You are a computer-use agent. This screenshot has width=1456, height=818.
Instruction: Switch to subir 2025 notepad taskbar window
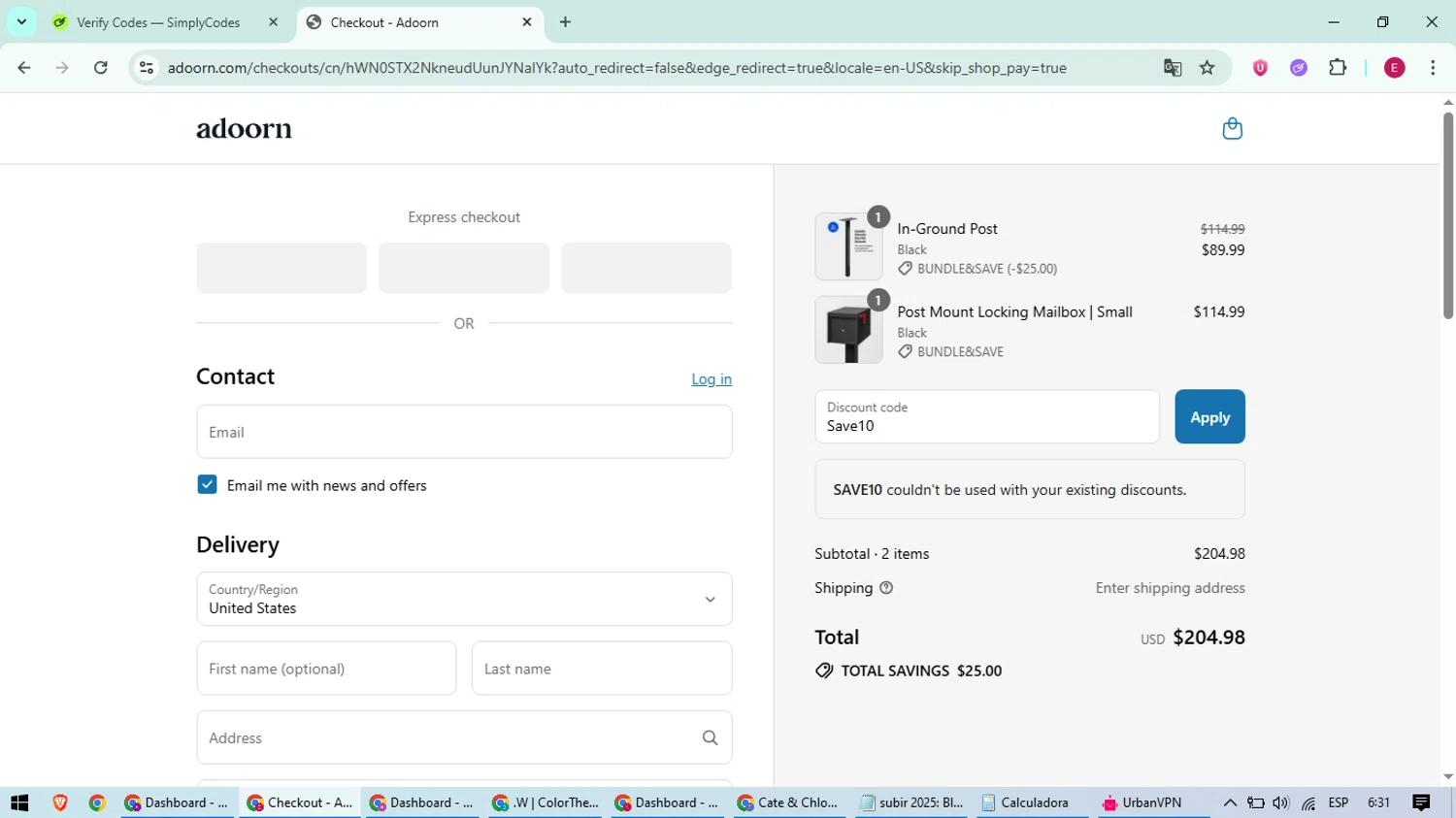pos(912,802)
